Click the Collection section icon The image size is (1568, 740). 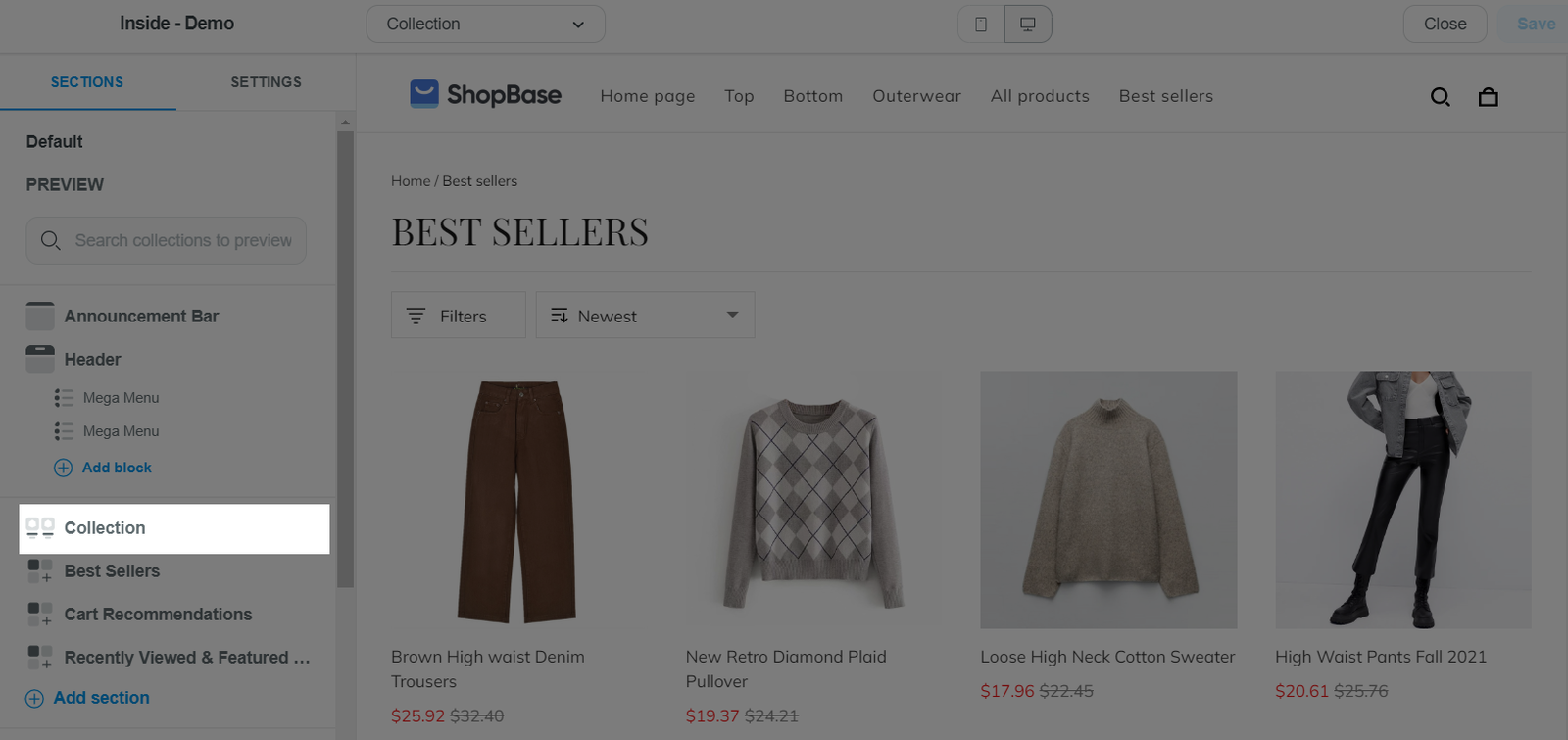click(x=40, y=528)
